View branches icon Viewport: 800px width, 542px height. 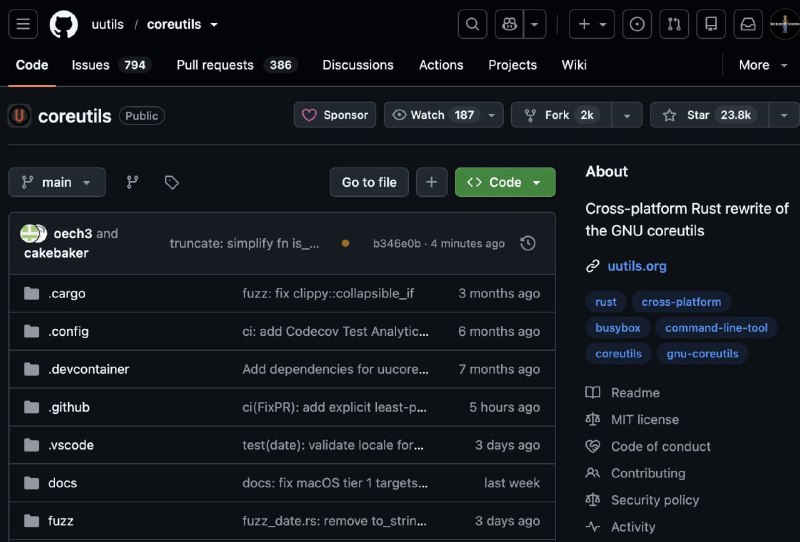[x=133, y=182]
